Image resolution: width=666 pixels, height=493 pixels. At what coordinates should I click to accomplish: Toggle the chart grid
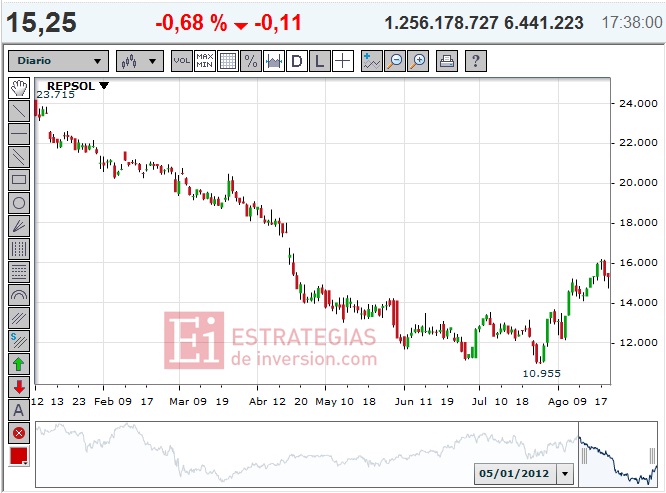tap(228, 61)
